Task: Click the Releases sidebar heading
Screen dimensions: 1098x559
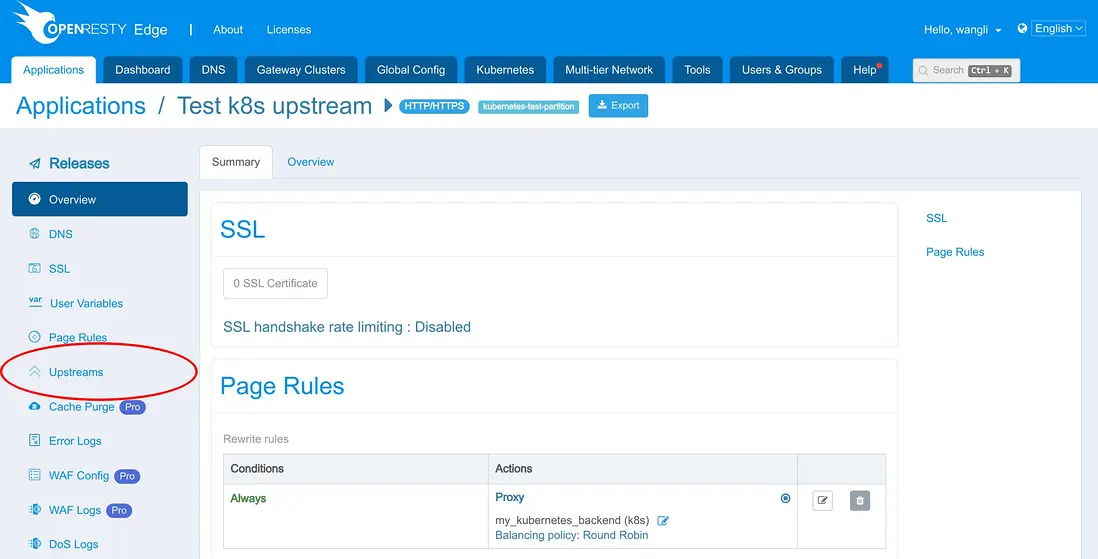Action: pyautogui.click(x=79, y=163)
